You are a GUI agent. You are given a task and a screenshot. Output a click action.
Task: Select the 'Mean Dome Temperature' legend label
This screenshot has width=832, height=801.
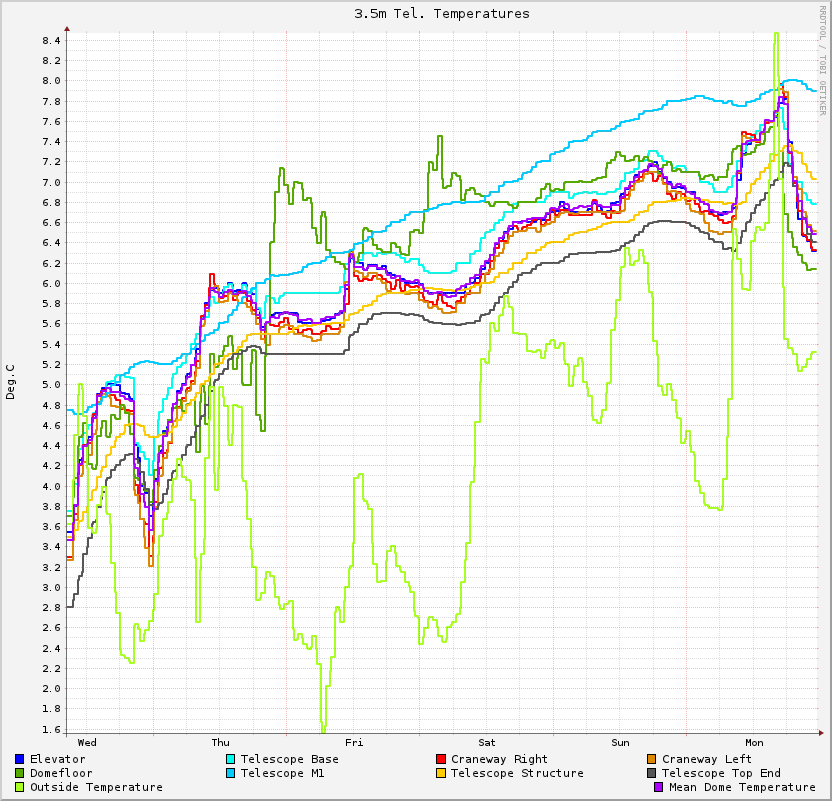(742, 787)
